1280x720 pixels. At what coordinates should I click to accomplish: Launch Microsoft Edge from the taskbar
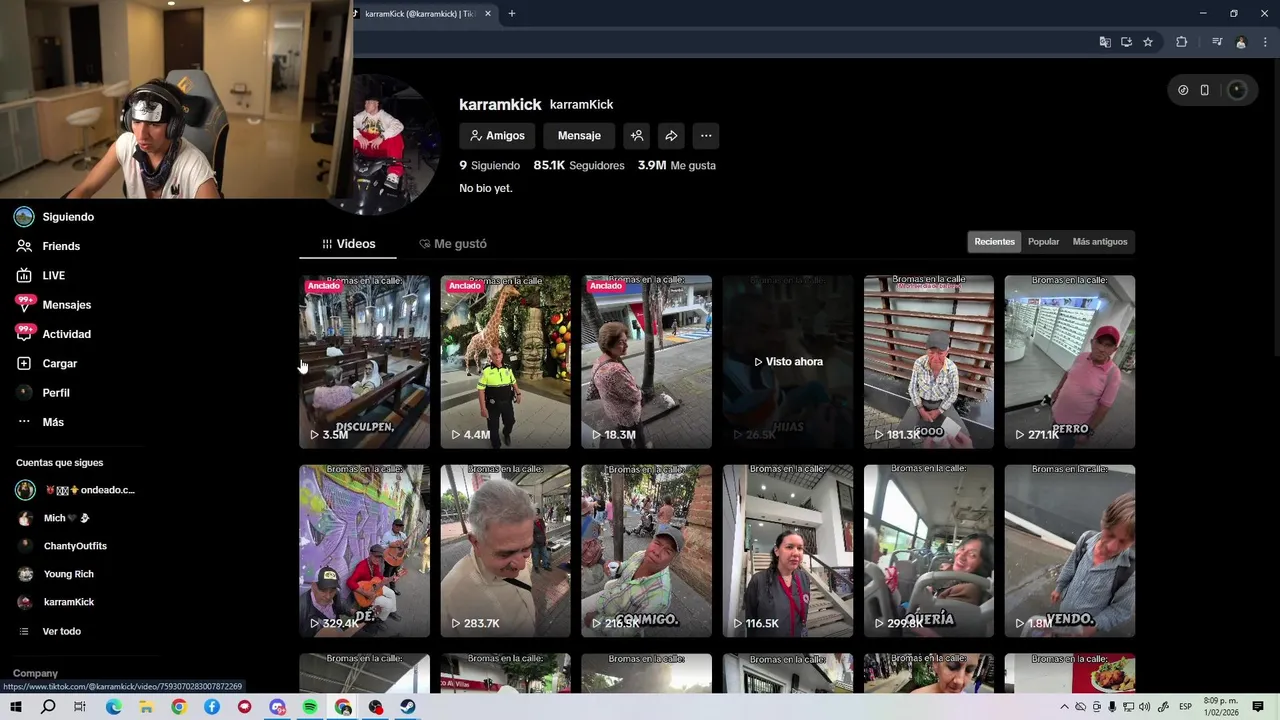tap(113, 707)
